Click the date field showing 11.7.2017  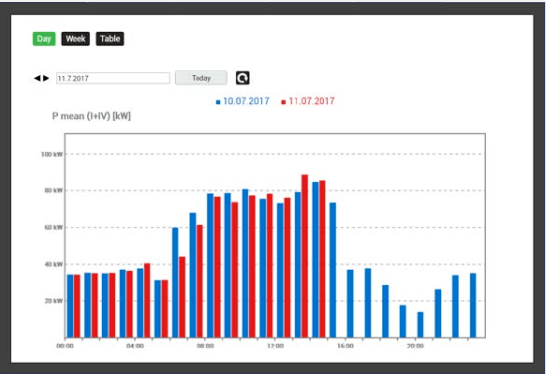pos(113,78)
